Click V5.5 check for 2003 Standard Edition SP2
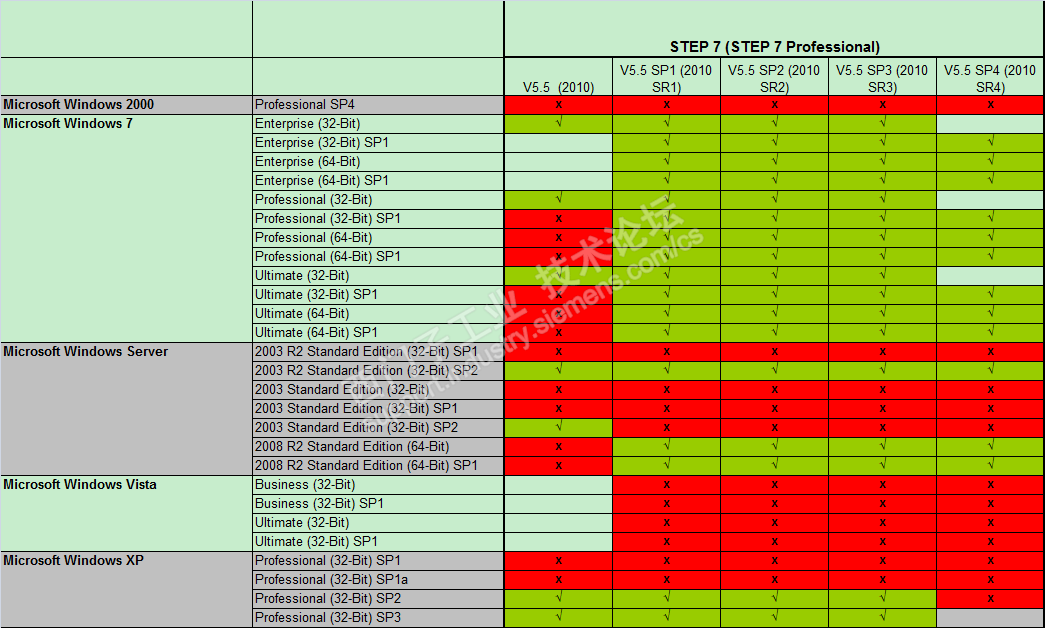Image resolution: width=1045 pixels, height=628 pixels. click(x=558, y=428)
